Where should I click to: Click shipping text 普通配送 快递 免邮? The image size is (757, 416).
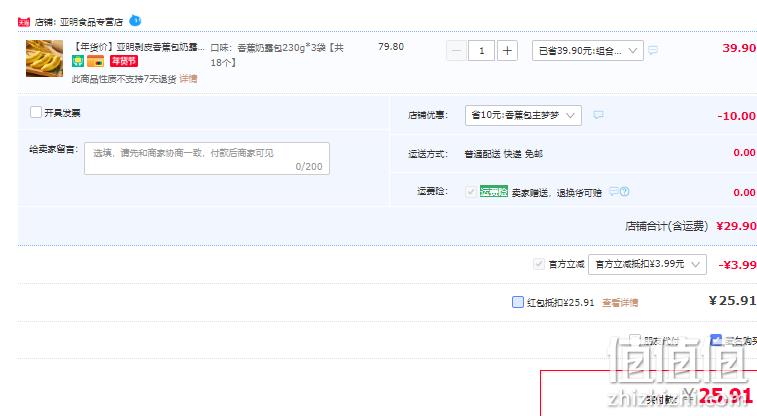coord(504,154)
